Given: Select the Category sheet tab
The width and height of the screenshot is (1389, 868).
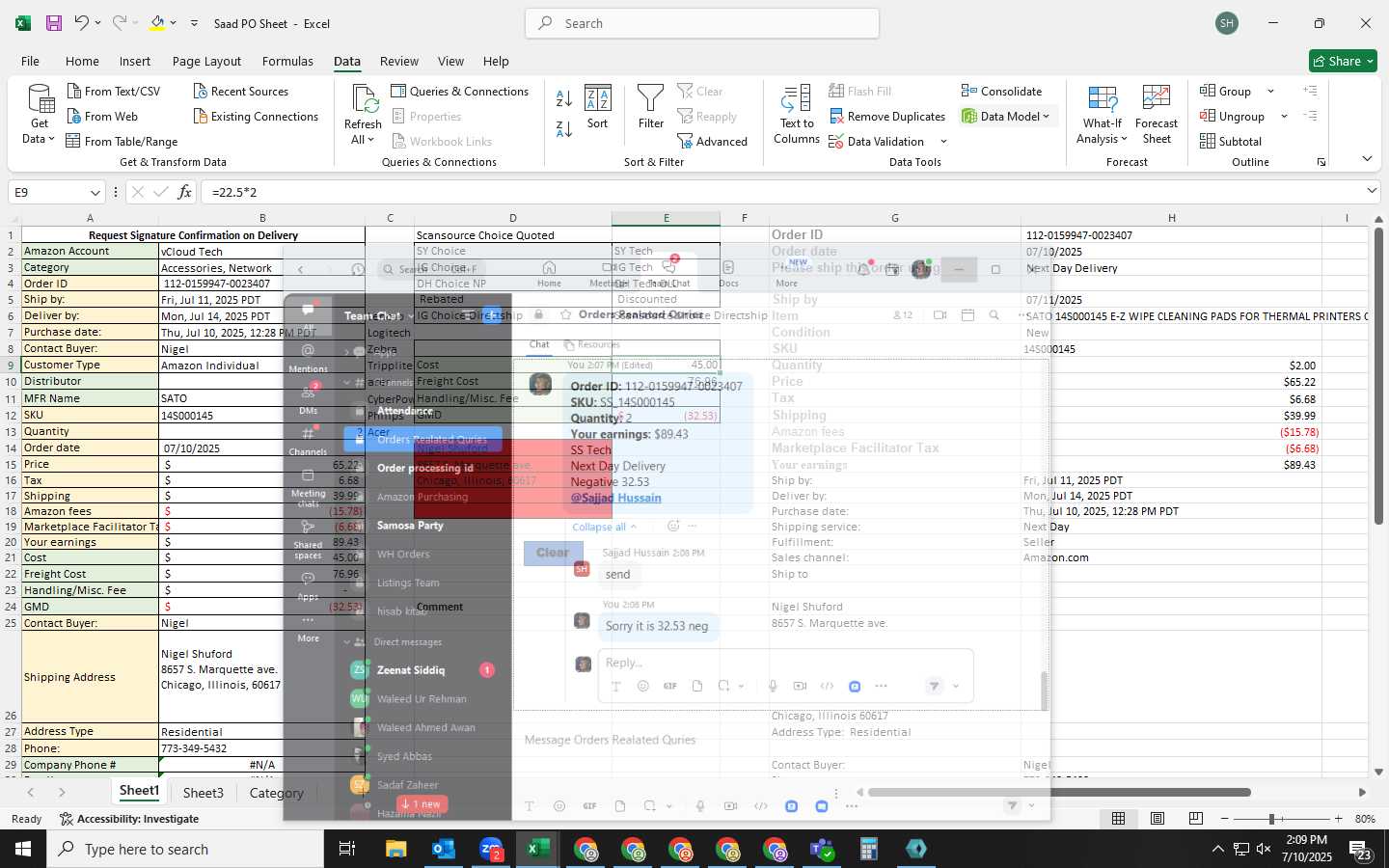Looking at the screenshot, I should coord(277,793).
